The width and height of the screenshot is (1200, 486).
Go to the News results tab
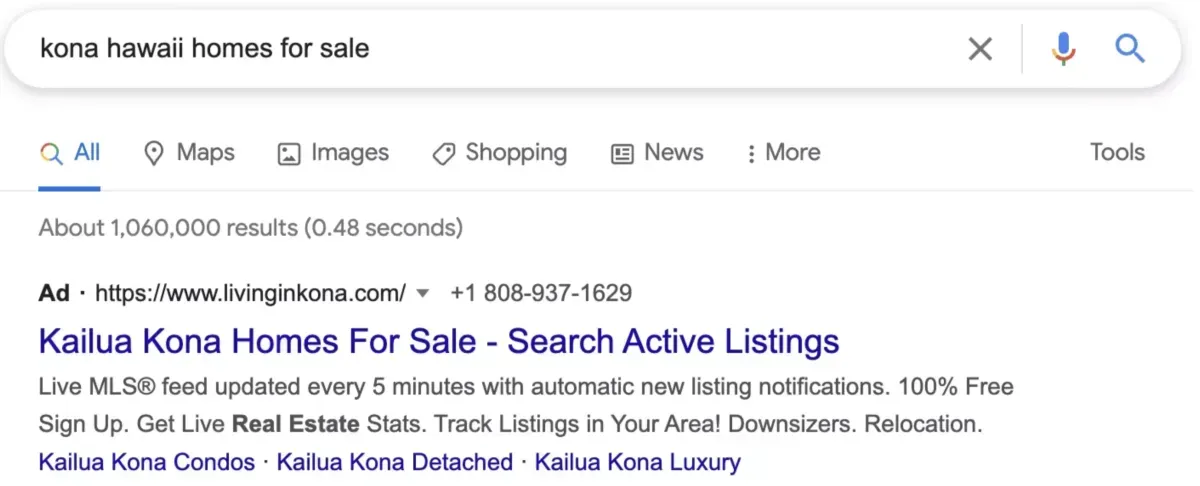pyautogui.click(x=657, y=153)
